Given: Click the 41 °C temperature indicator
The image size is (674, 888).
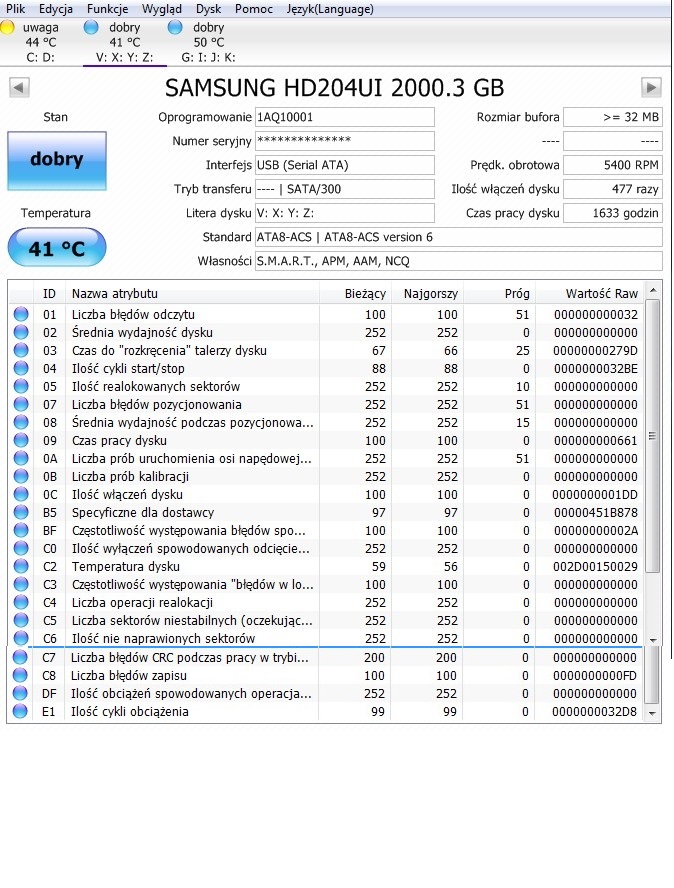Looking at the screenshot, I should click(57, 247).
